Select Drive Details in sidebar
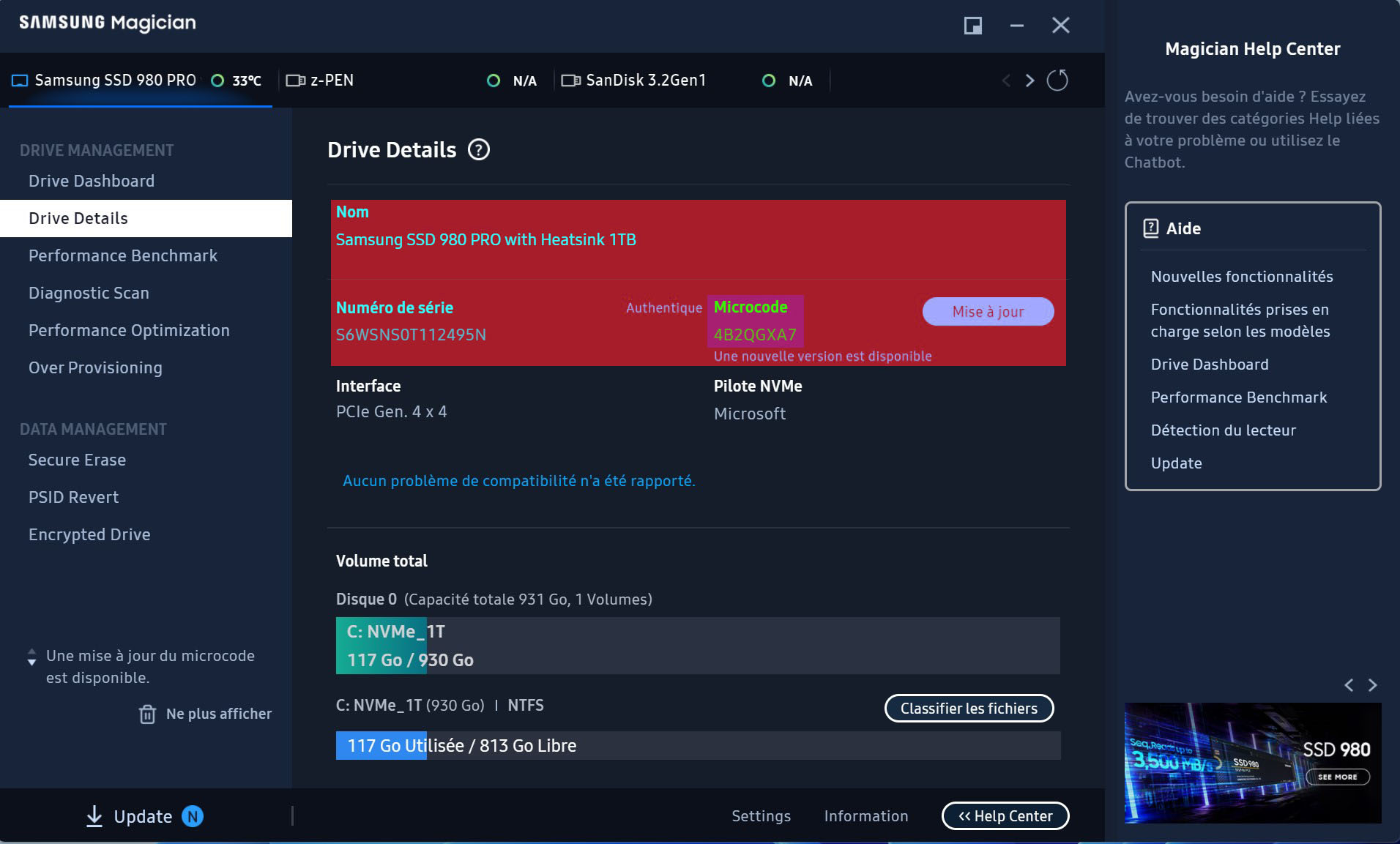The image size is (1400, 844). click(146, 218)
